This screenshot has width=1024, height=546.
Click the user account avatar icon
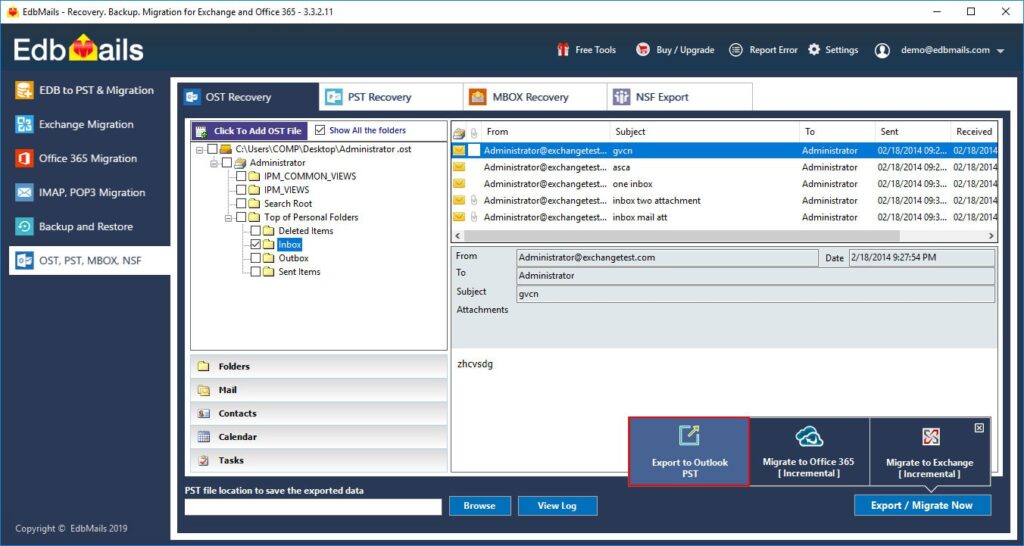point(882,50)
